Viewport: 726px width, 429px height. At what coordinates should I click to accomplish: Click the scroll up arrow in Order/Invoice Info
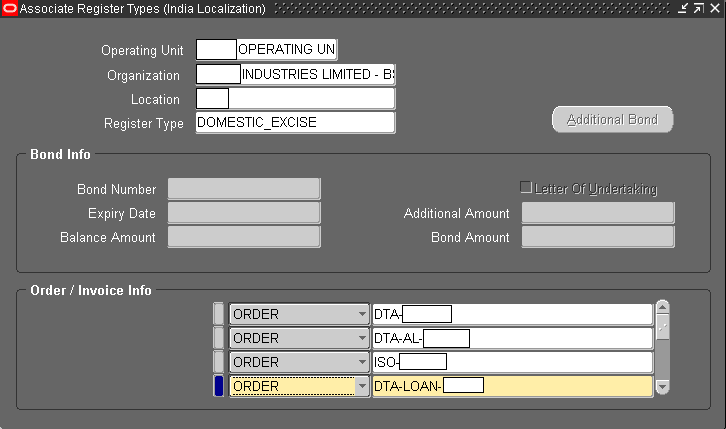[x=663, y=307]
